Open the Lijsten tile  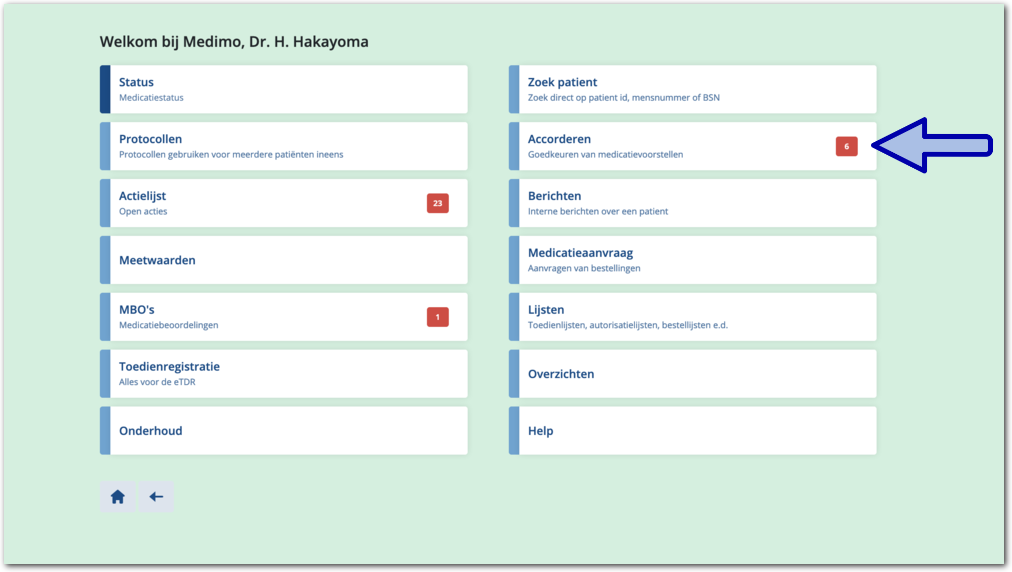[692, 317]
